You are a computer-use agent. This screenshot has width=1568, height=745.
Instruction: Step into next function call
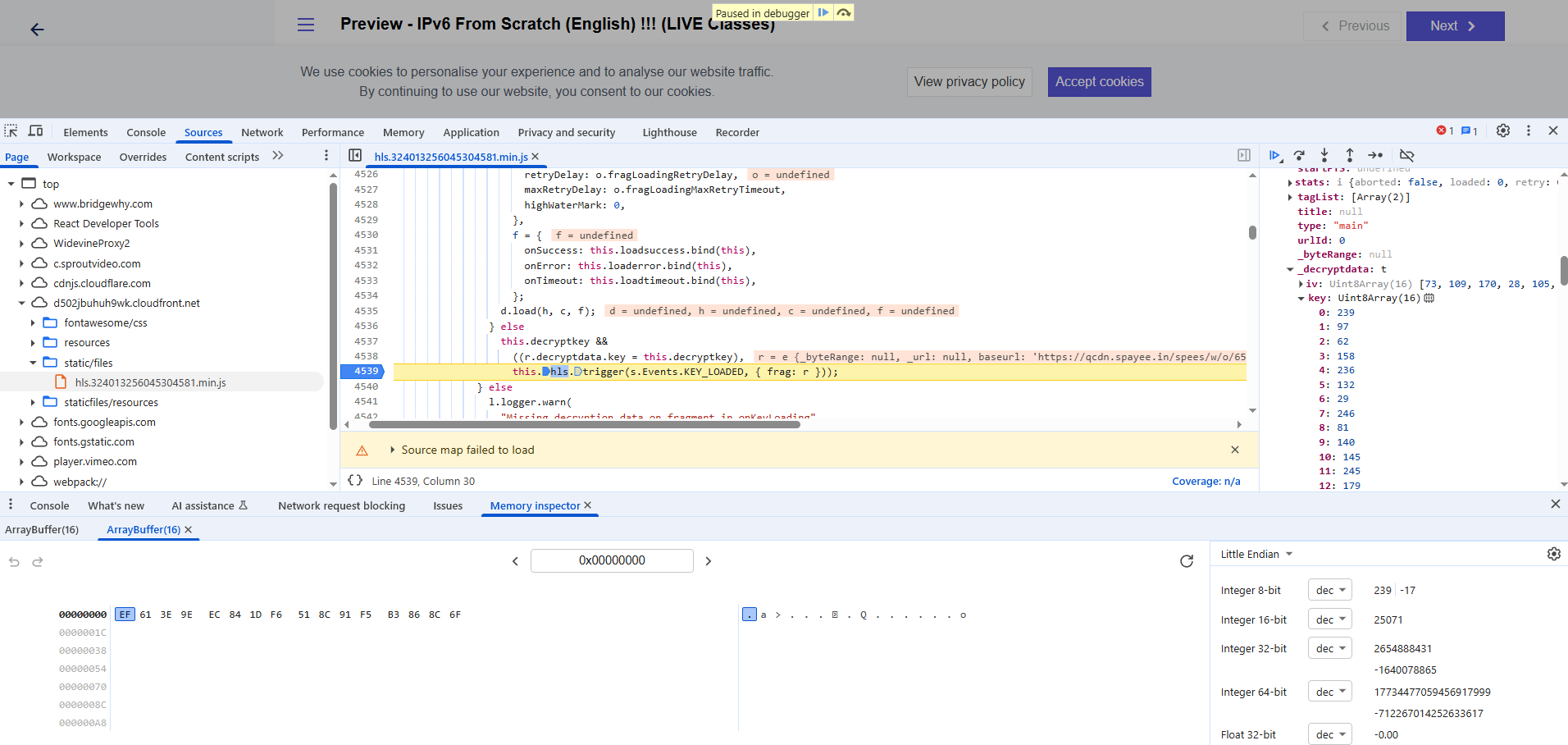pyautogui.click(x=1324, y=155)
